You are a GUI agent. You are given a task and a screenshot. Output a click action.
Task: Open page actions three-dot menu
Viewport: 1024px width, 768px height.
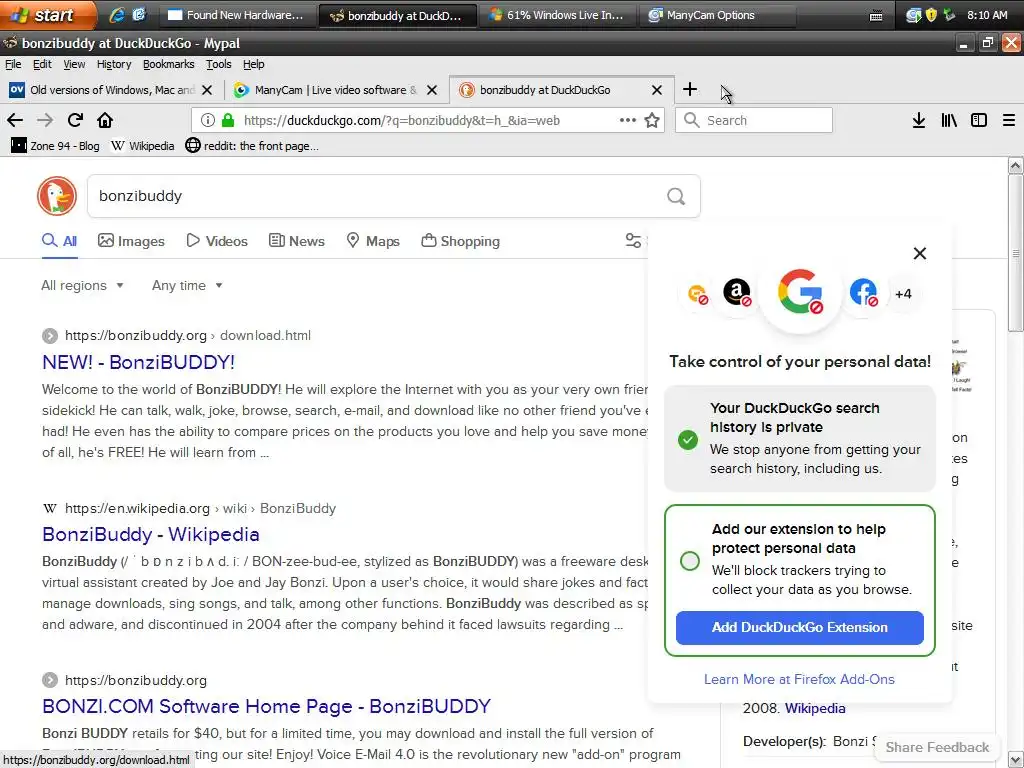[x=628, y=120]
